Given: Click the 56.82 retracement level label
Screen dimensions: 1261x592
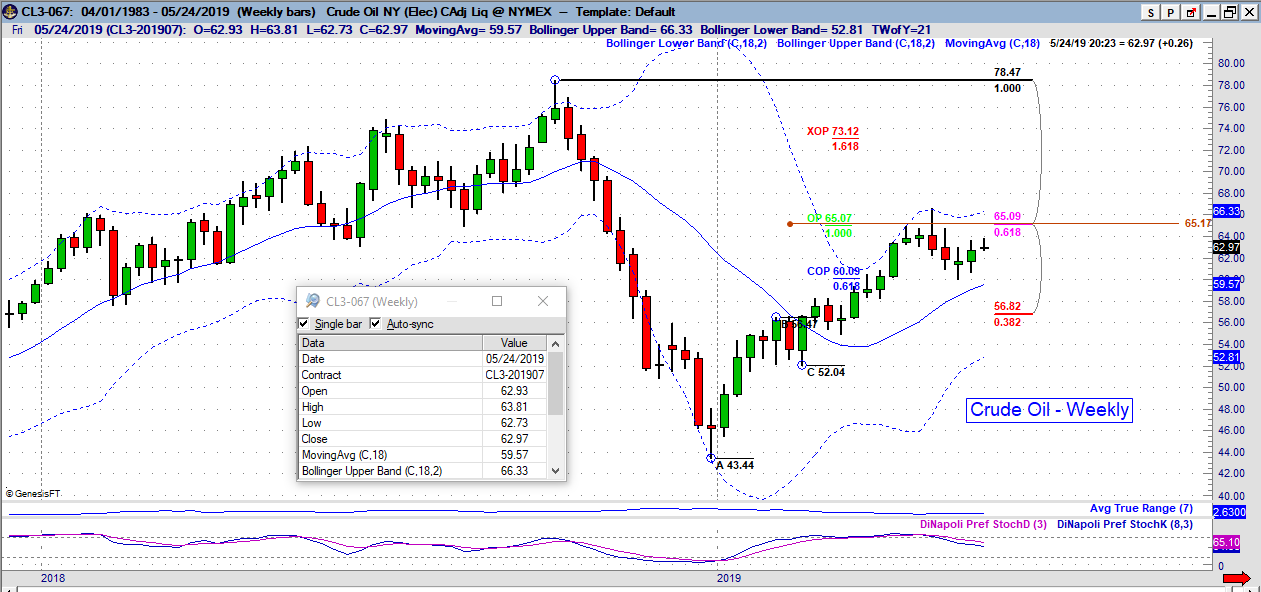Looking at the screenshot, I should coord(1008,306).
